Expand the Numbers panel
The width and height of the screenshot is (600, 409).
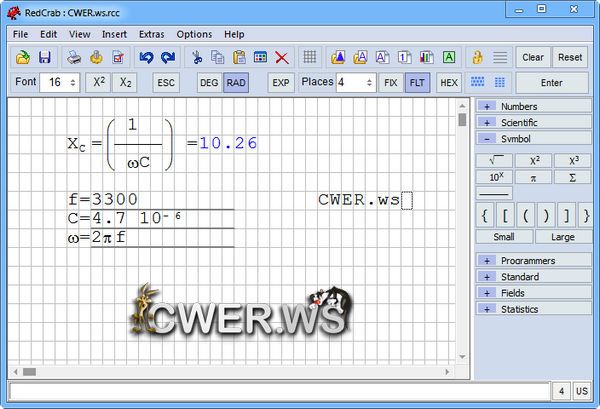487,106
